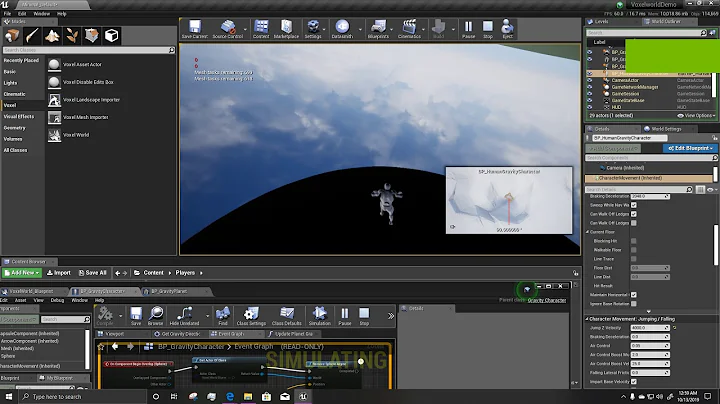Click the Save Current toolbar icon

coord(195,28)
